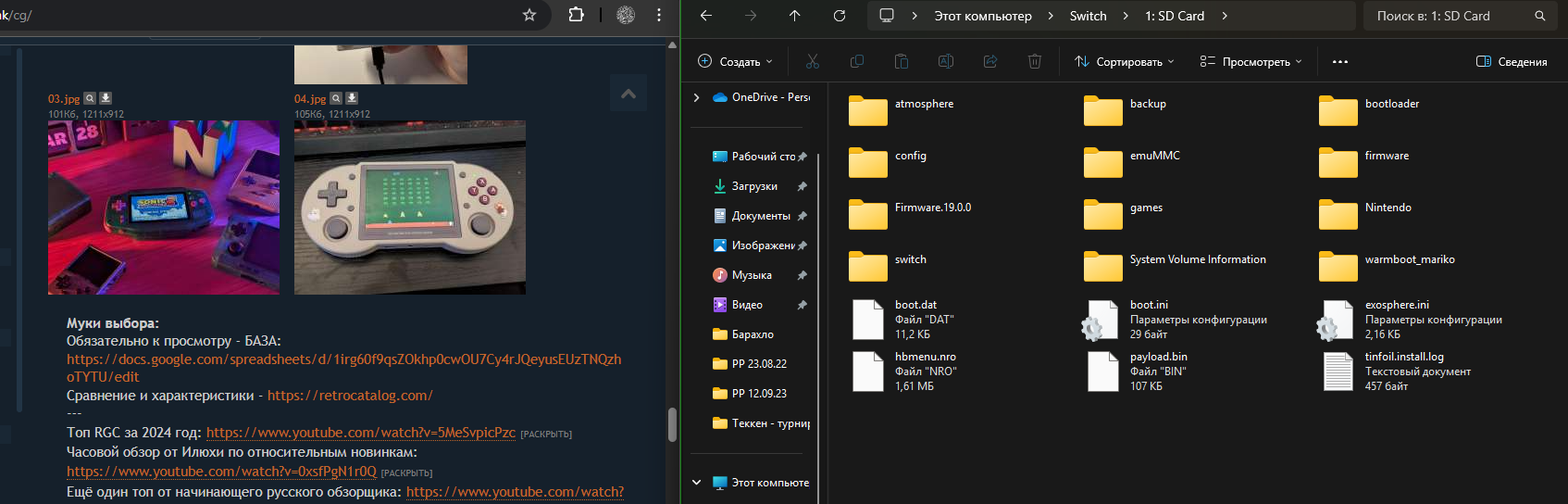Image resolution: width=1568 pixels, height=504 pixels.
Task: Select the payload.bin file
Action: (1137, 372)
